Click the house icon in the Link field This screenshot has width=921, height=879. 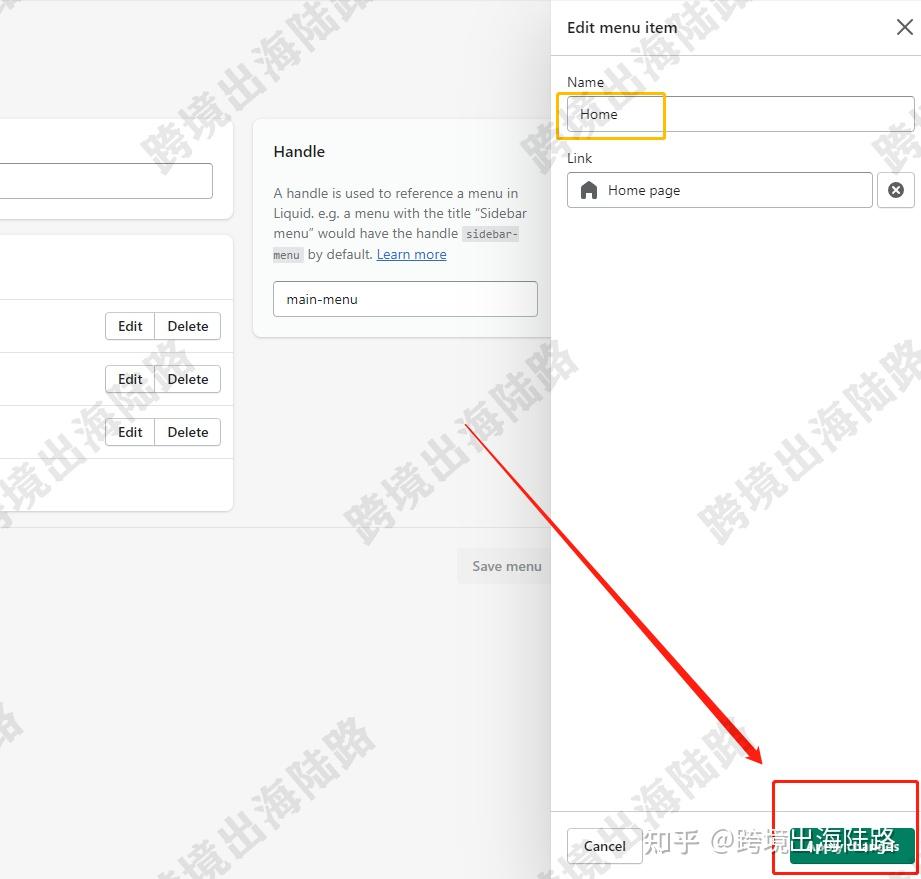tap(589, 190)
